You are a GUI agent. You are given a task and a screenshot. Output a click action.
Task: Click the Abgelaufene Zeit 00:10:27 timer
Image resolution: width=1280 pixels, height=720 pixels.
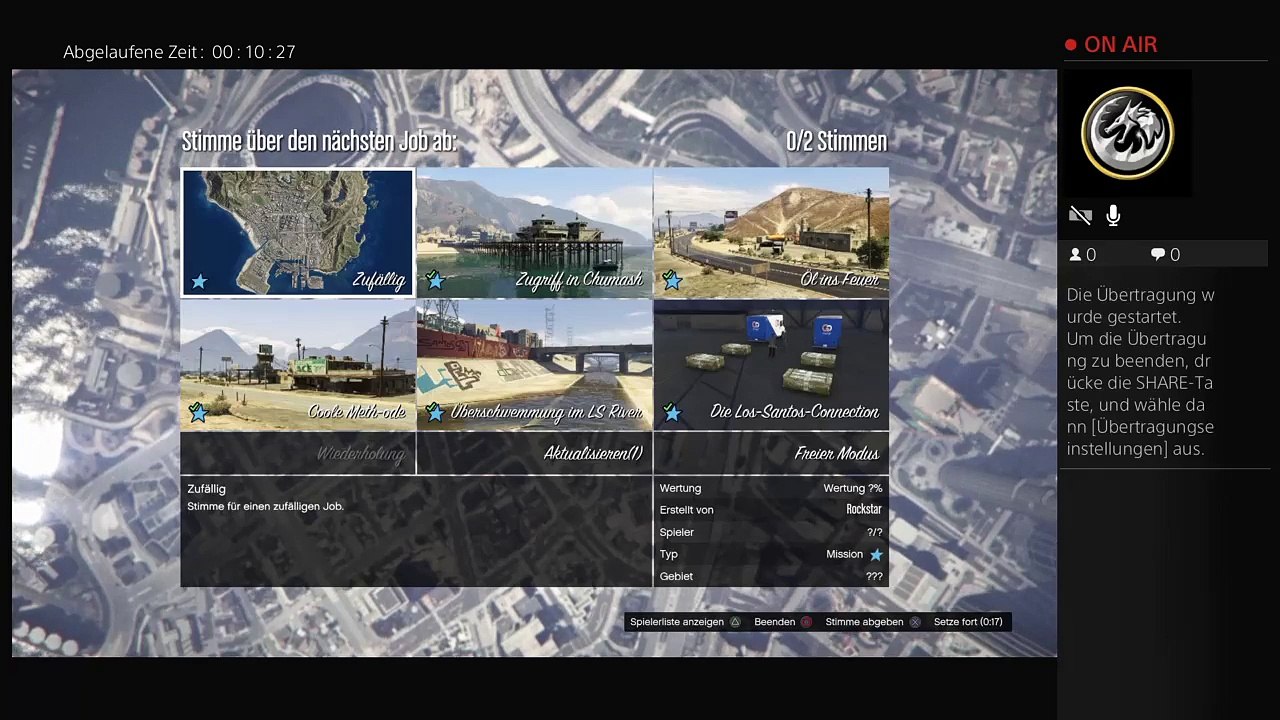[x=180, y=52]
